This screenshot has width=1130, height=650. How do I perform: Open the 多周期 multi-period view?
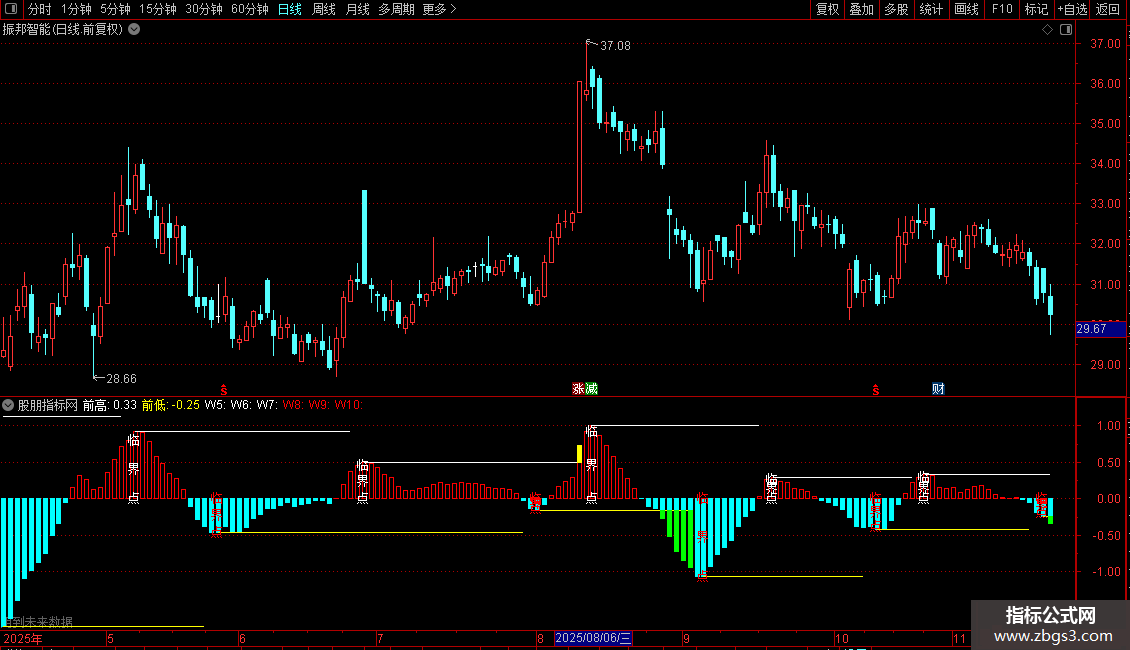396,9
